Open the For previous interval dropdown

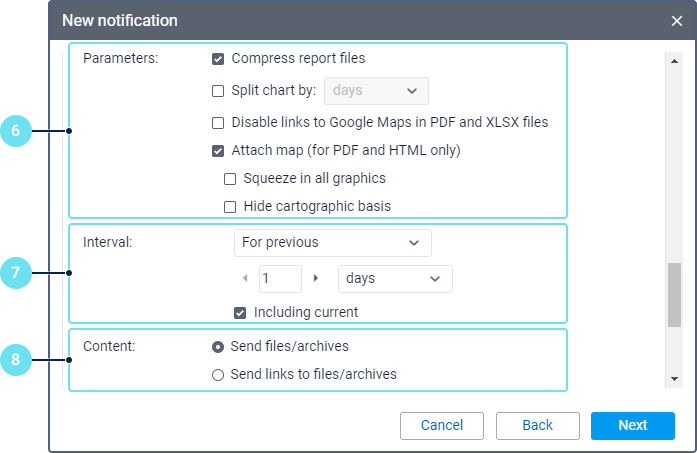click(x=332, y=243)
